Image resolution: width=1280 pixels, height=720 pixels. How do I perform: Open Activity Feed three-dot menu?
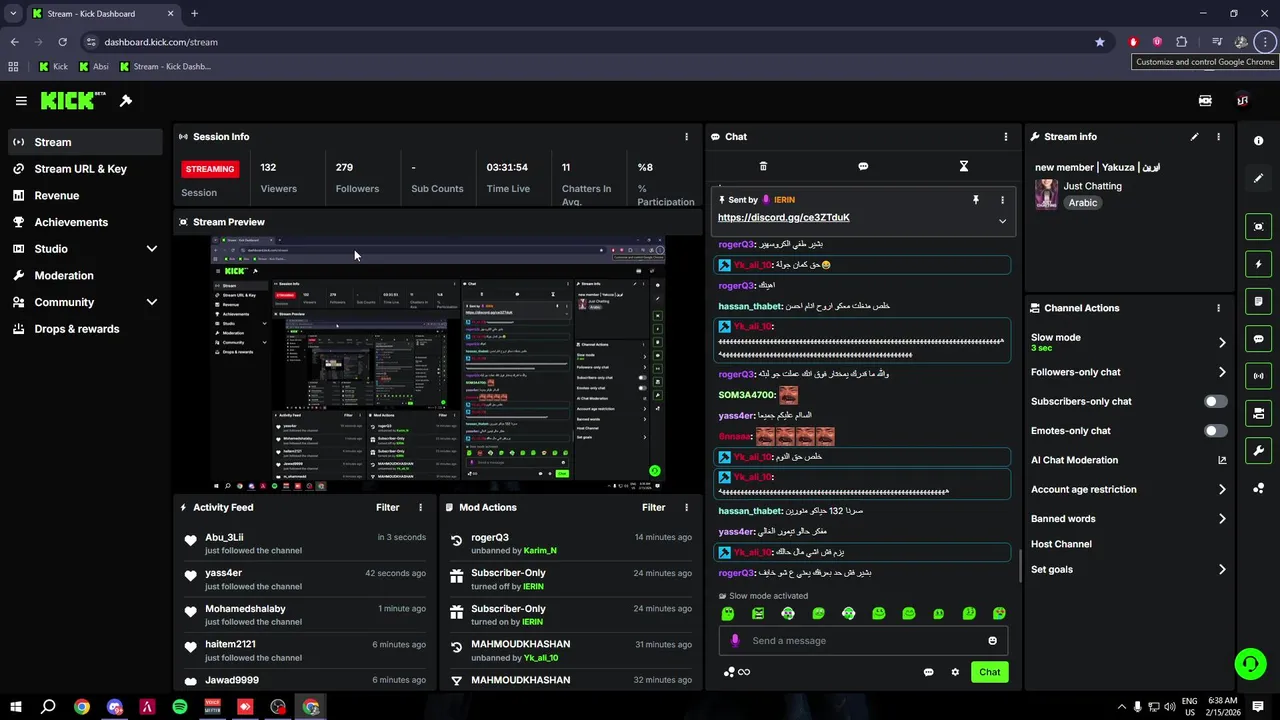pos(420,507)
